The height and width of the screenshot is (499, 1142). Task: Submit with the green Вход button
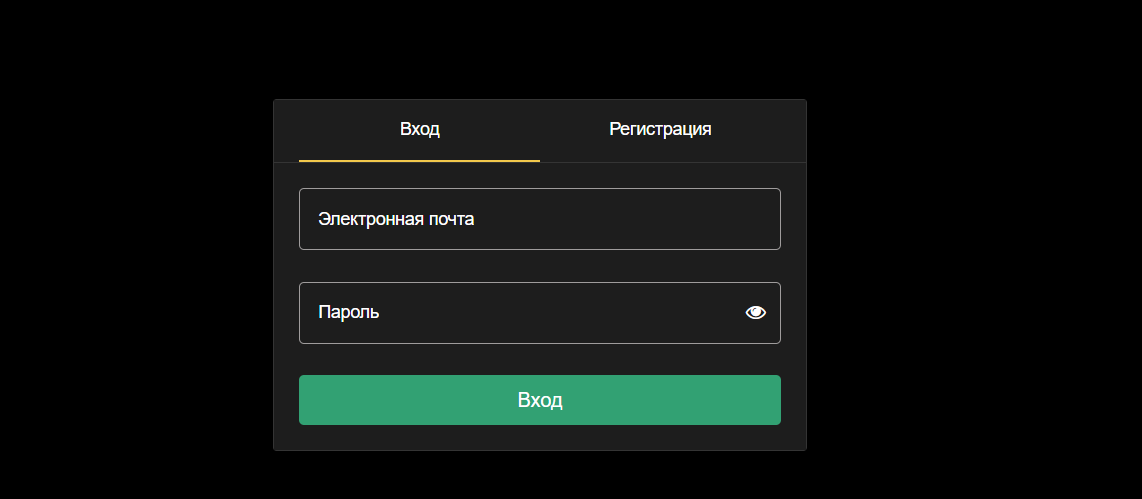click(x=540, y=400)
